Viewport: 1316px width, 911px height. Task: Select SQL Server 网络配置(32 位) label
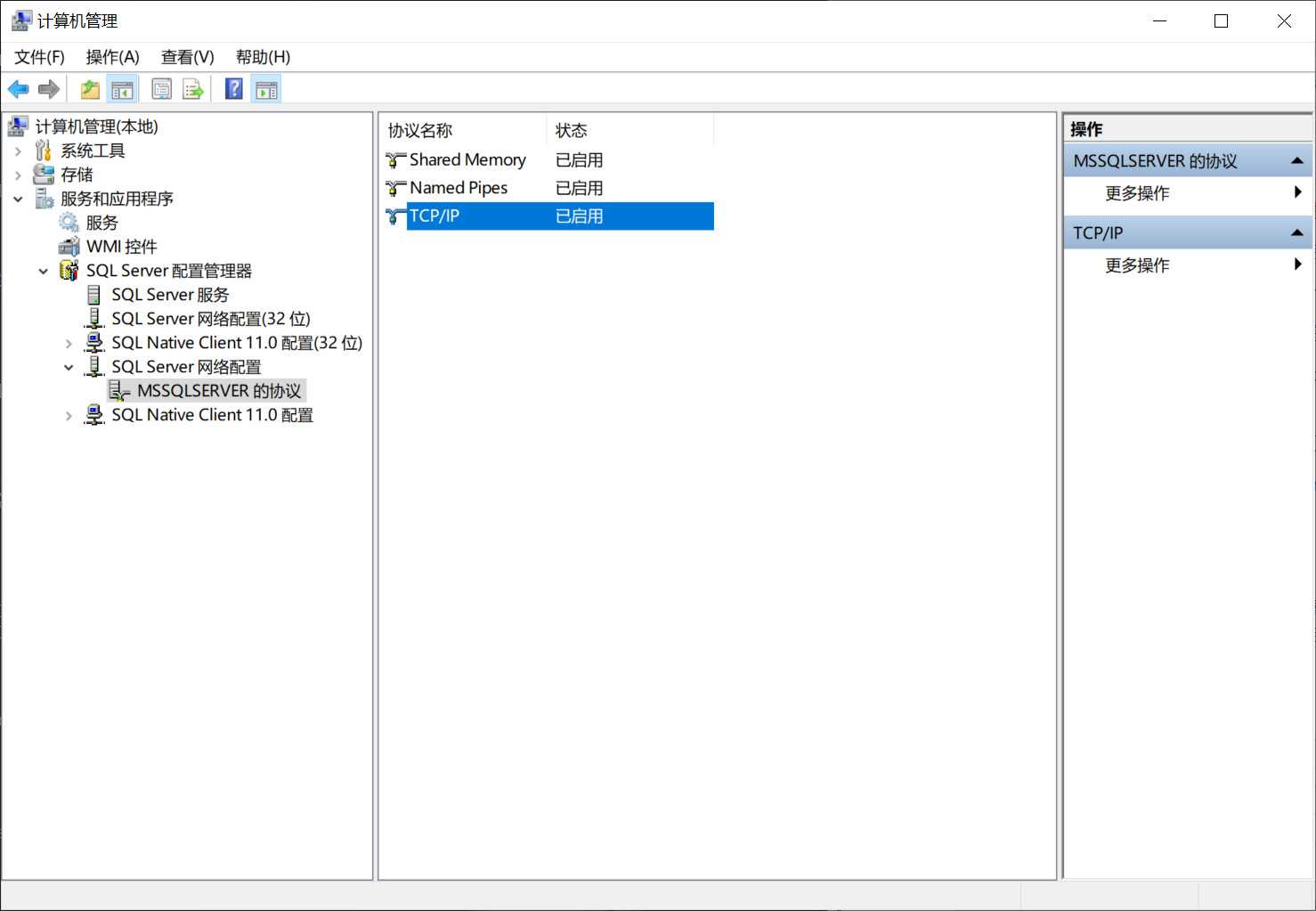coord(211,319)
